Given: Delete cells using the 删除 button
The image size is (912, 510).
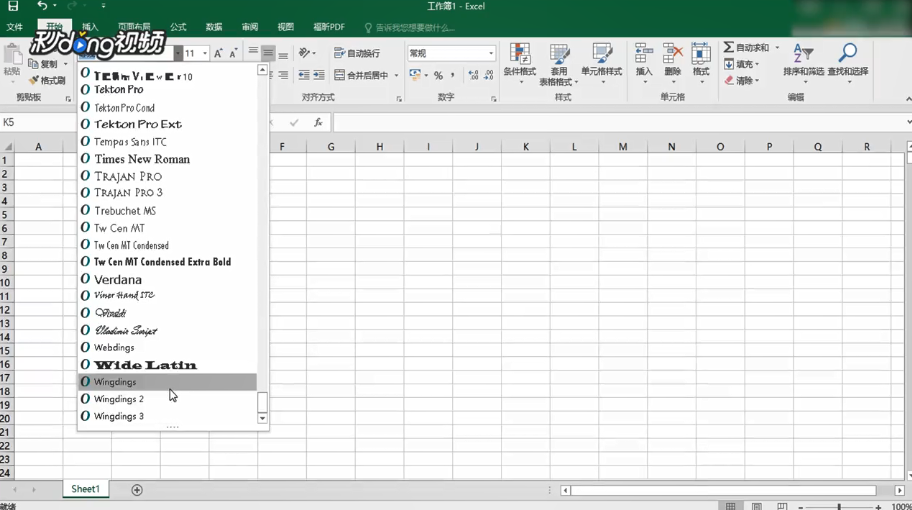Looking at the screenshot, I should click(672, 63).
